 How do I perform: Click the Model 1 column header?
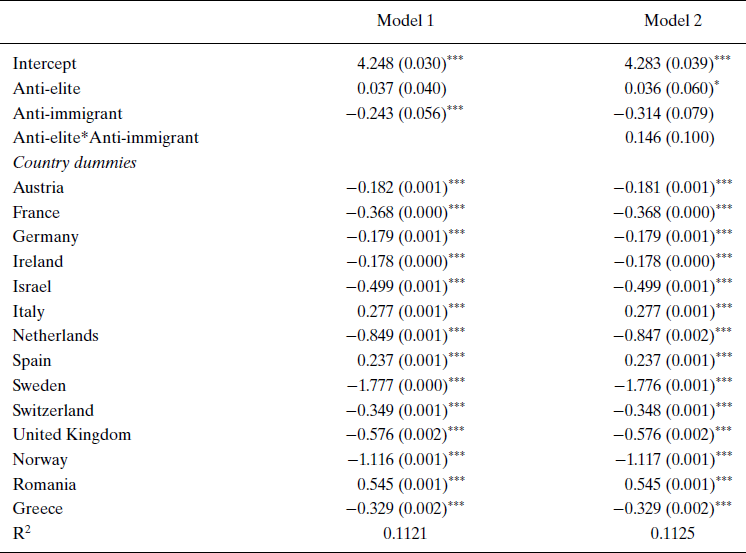405,21
